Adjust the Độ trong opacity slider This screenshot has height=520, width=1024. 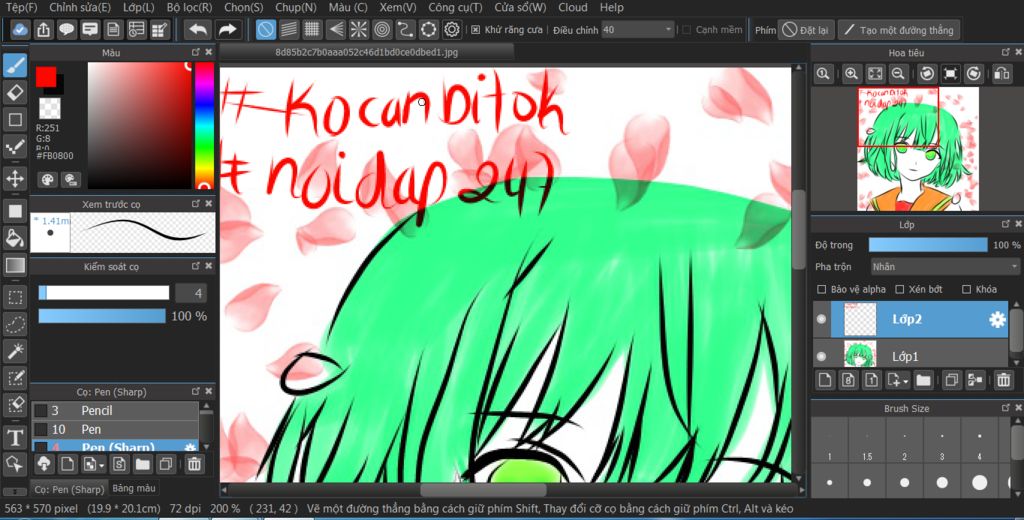(928, 244)
